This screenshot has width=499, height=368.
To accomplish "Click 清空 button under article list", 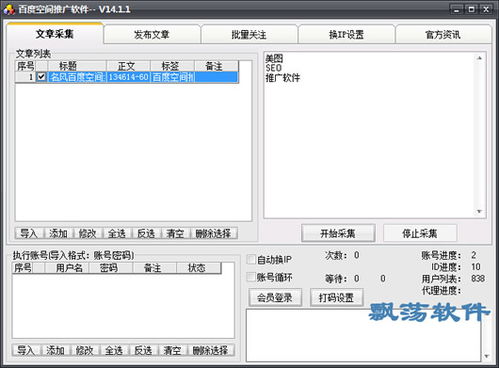I will coord(175,233).
